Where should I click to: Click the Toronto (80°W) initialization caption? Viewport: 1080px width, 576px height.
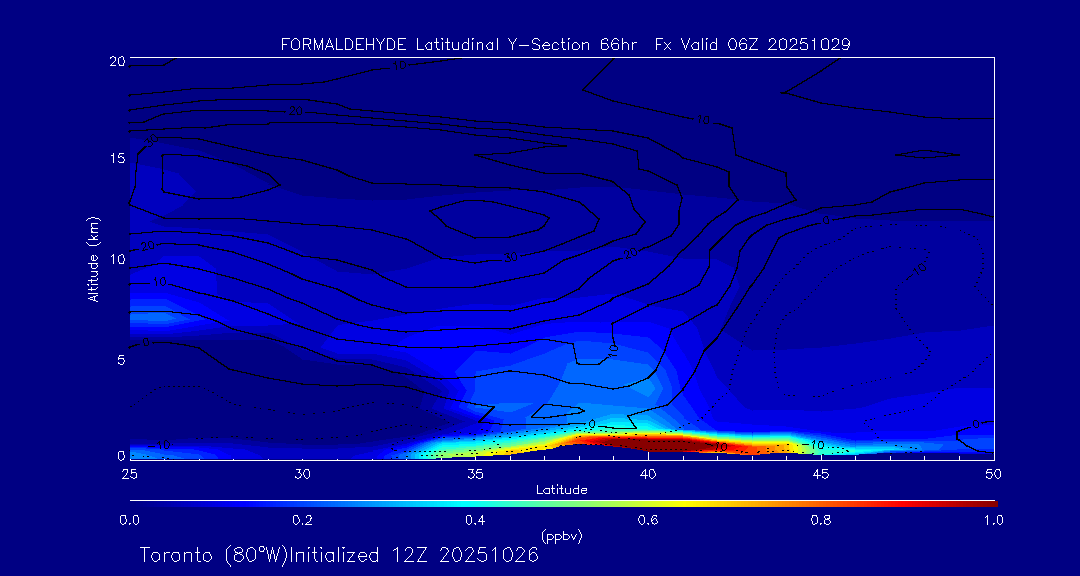[338, 555]
